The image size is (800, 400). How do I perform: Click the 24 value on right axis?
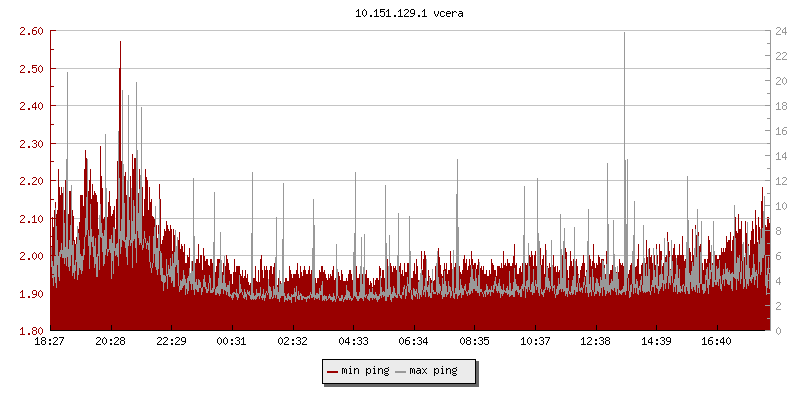tap(761, 31)
